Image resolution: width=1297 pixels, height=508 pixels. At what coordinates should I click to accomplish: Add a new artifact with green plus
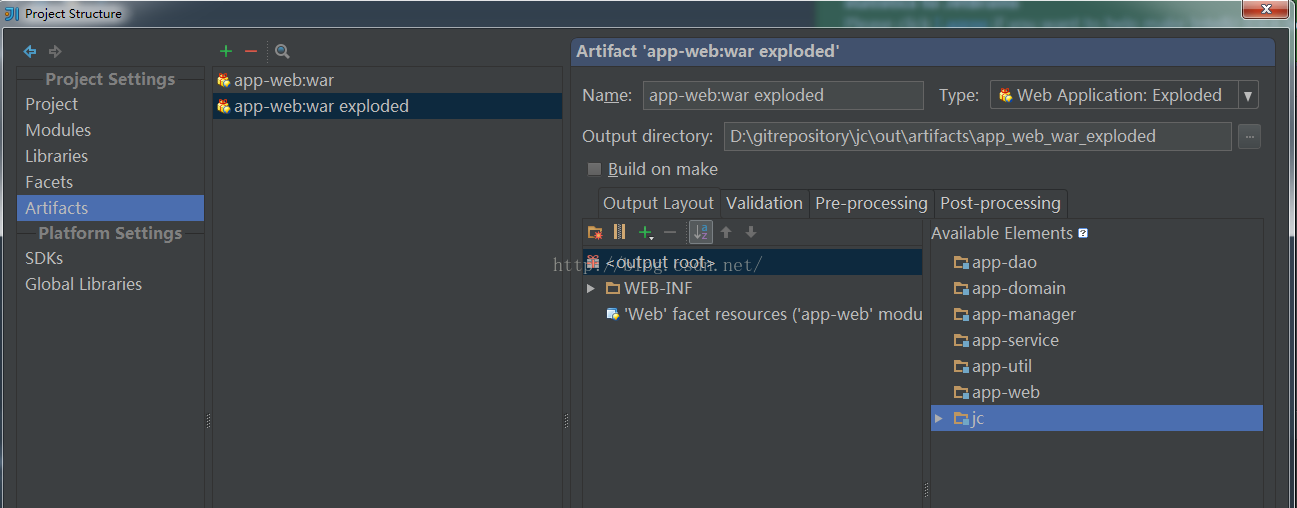tap(226, 51)
